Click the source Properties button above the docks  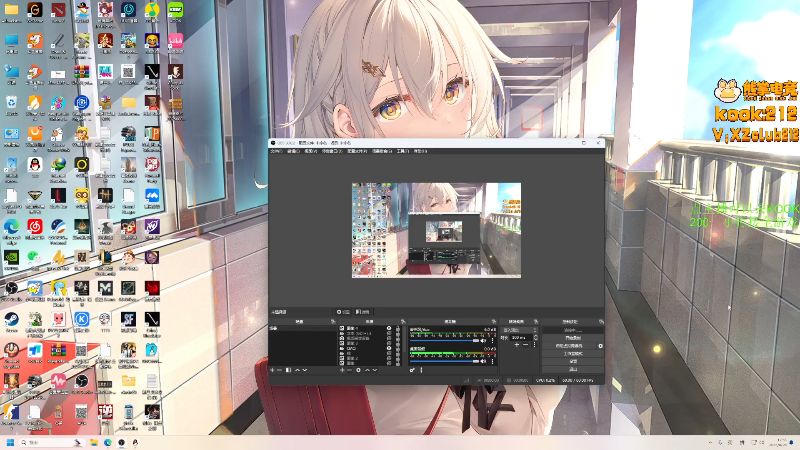tap(343, 312)
